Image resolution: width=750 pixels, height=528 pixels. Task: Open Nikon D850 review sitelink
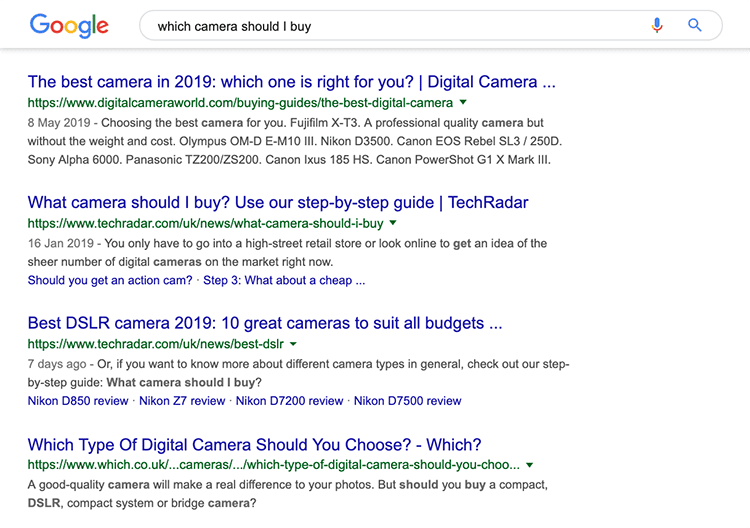(78, 401)
